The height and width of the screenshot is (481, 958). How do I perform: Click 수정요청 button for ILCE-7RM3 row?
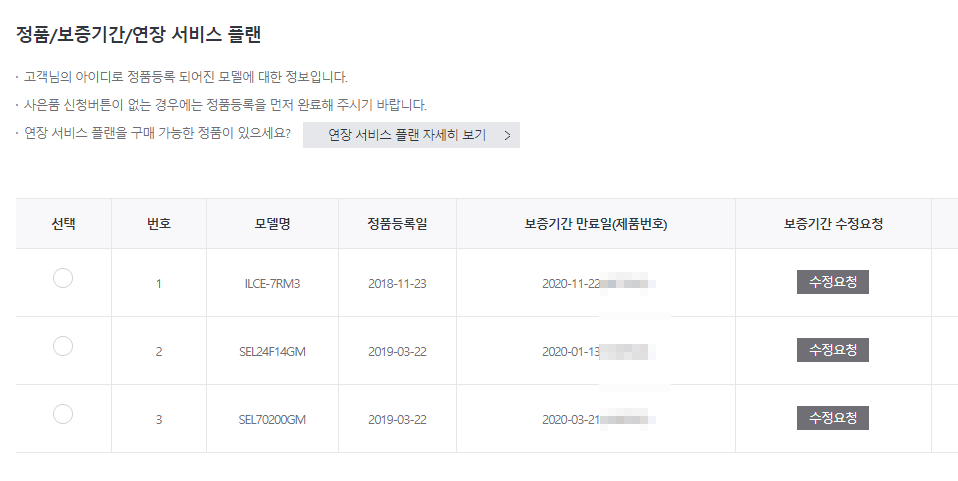tap(832, 282)
